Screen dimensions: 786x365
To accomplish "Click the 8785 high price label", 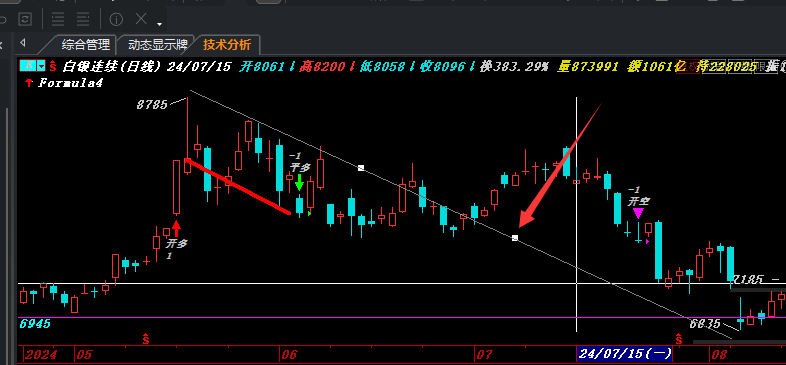I will coord(152,105).
